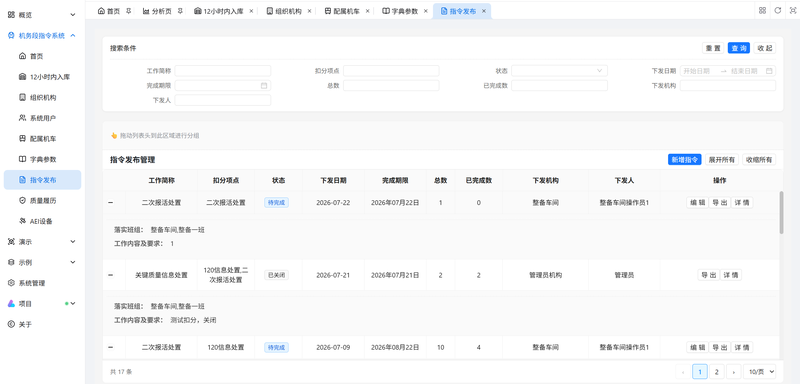Switch to the 配属机车 tab
This screenshot has width=800, height=384.
pyautogui.click(x=342, y=11)
